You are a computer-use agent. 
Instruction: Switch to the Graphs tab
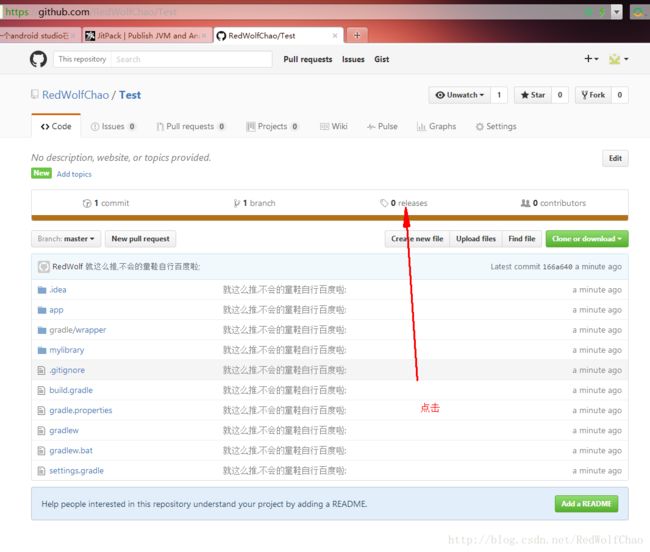coord(436,126)
